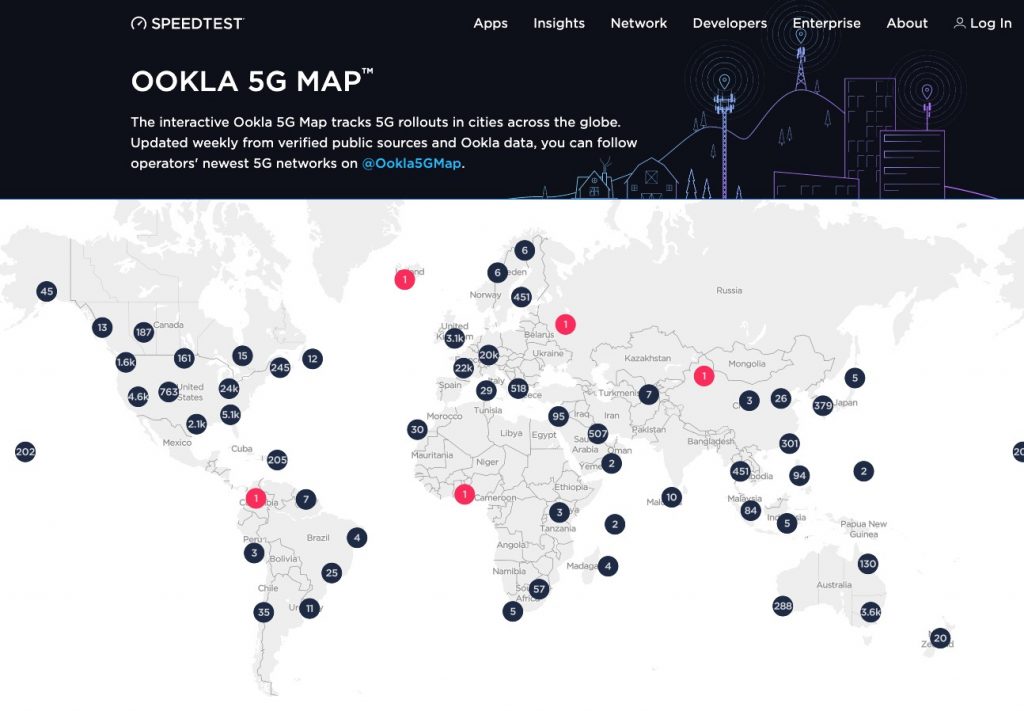
Task: Select the 3.6k marker in southeast Australia
Action: [871, 612]
